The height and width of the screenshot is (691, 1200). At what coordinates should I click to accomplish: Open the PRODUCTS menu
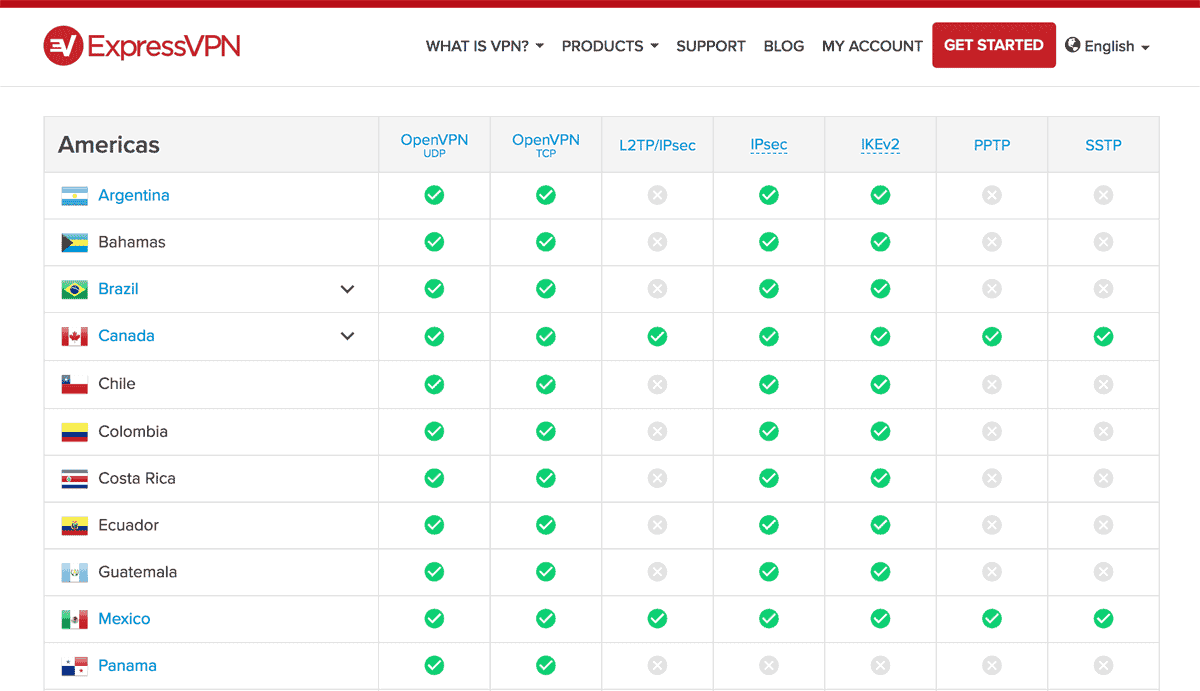pos(609,46)
